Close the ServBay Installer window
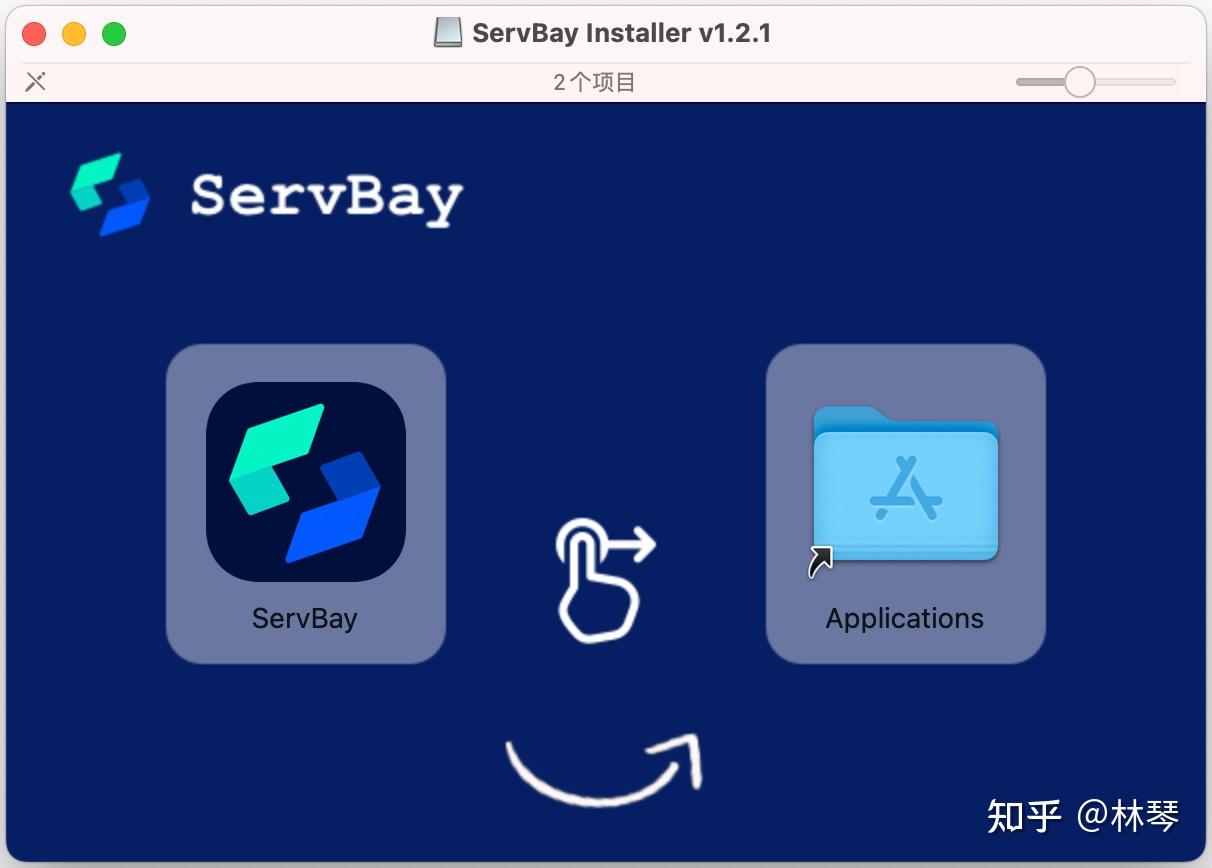 pos(34,34)
